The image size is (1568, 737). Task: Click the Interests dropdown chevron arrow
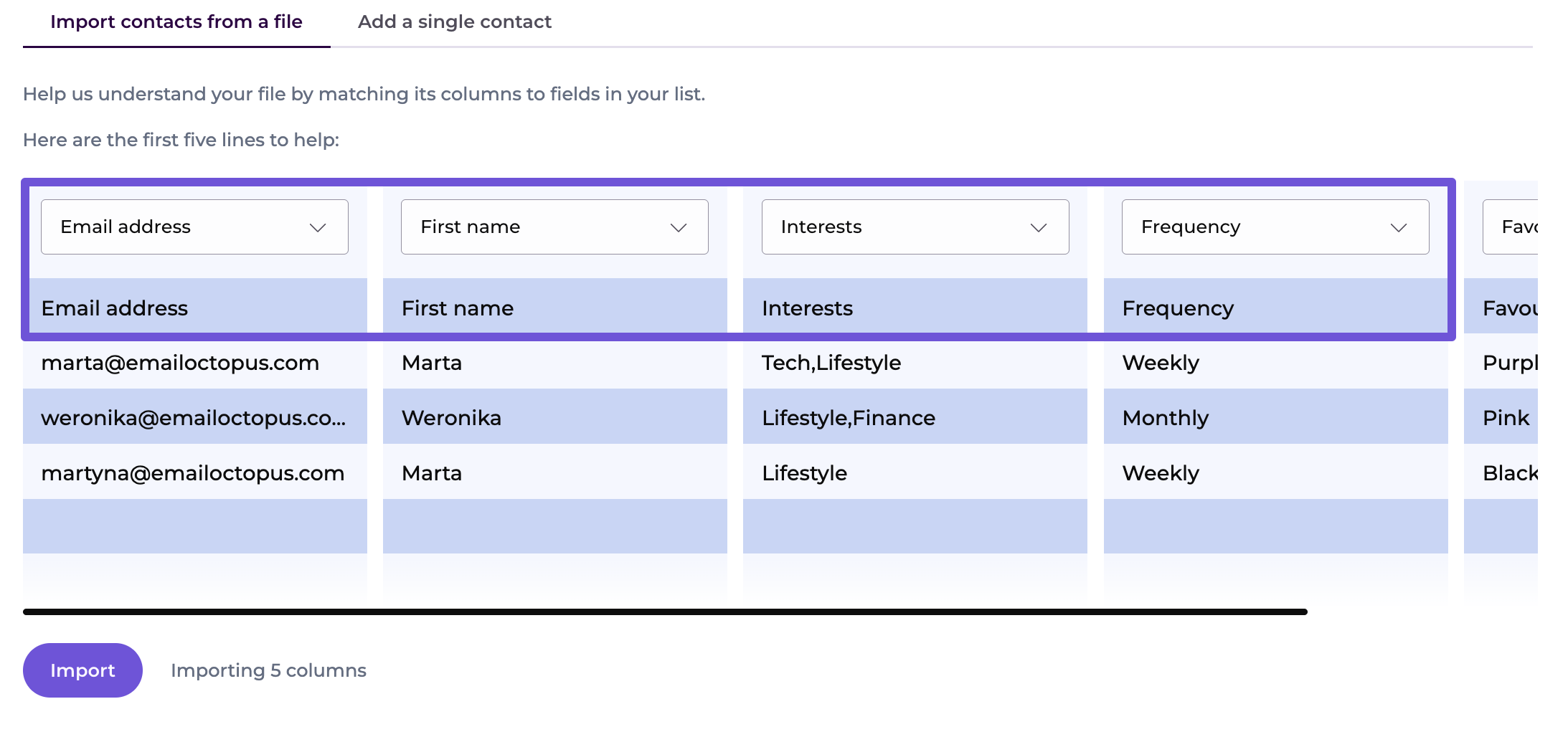coord(1039,227)
